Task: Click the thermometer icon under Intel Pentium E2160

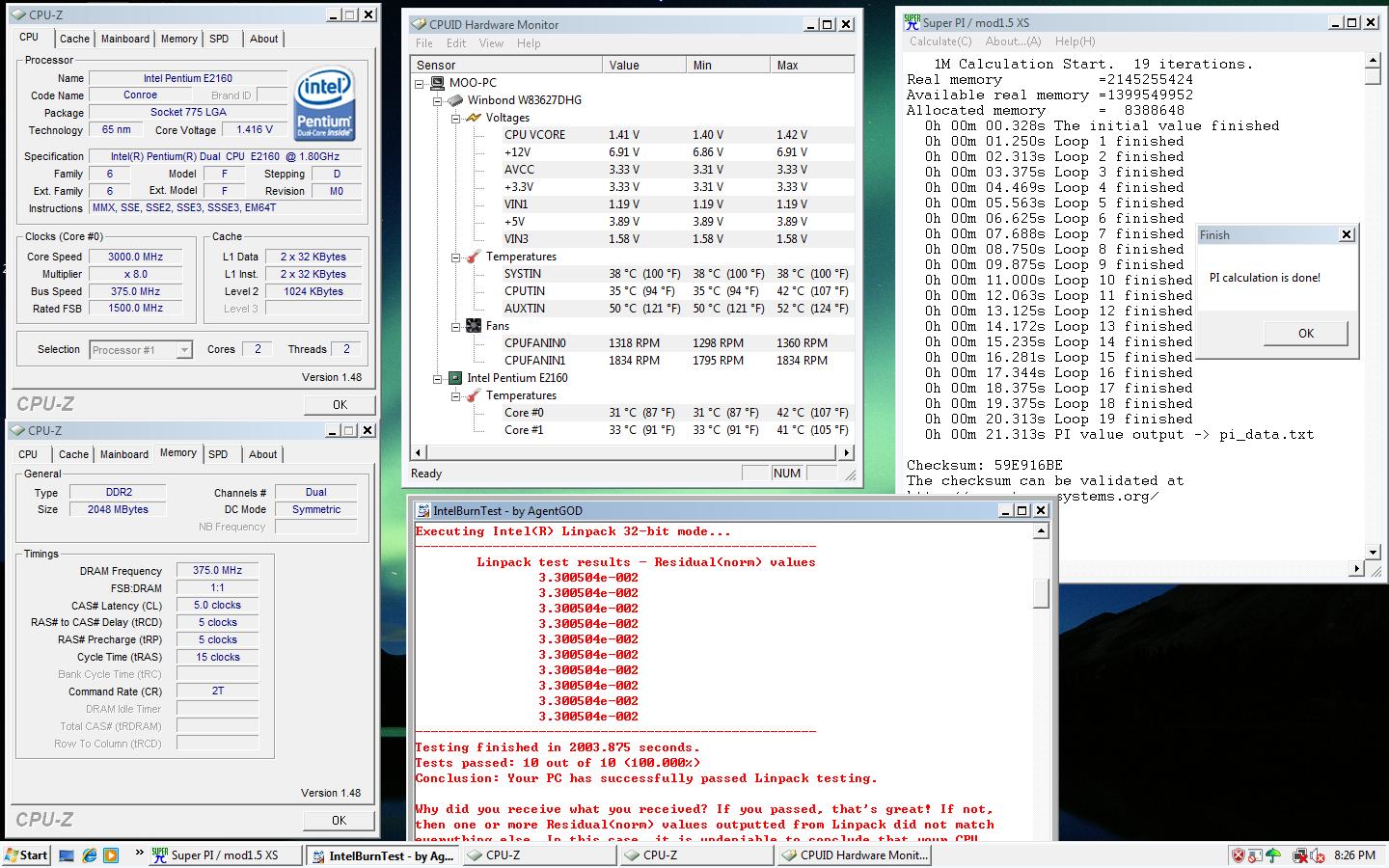Action: (474, 395)
